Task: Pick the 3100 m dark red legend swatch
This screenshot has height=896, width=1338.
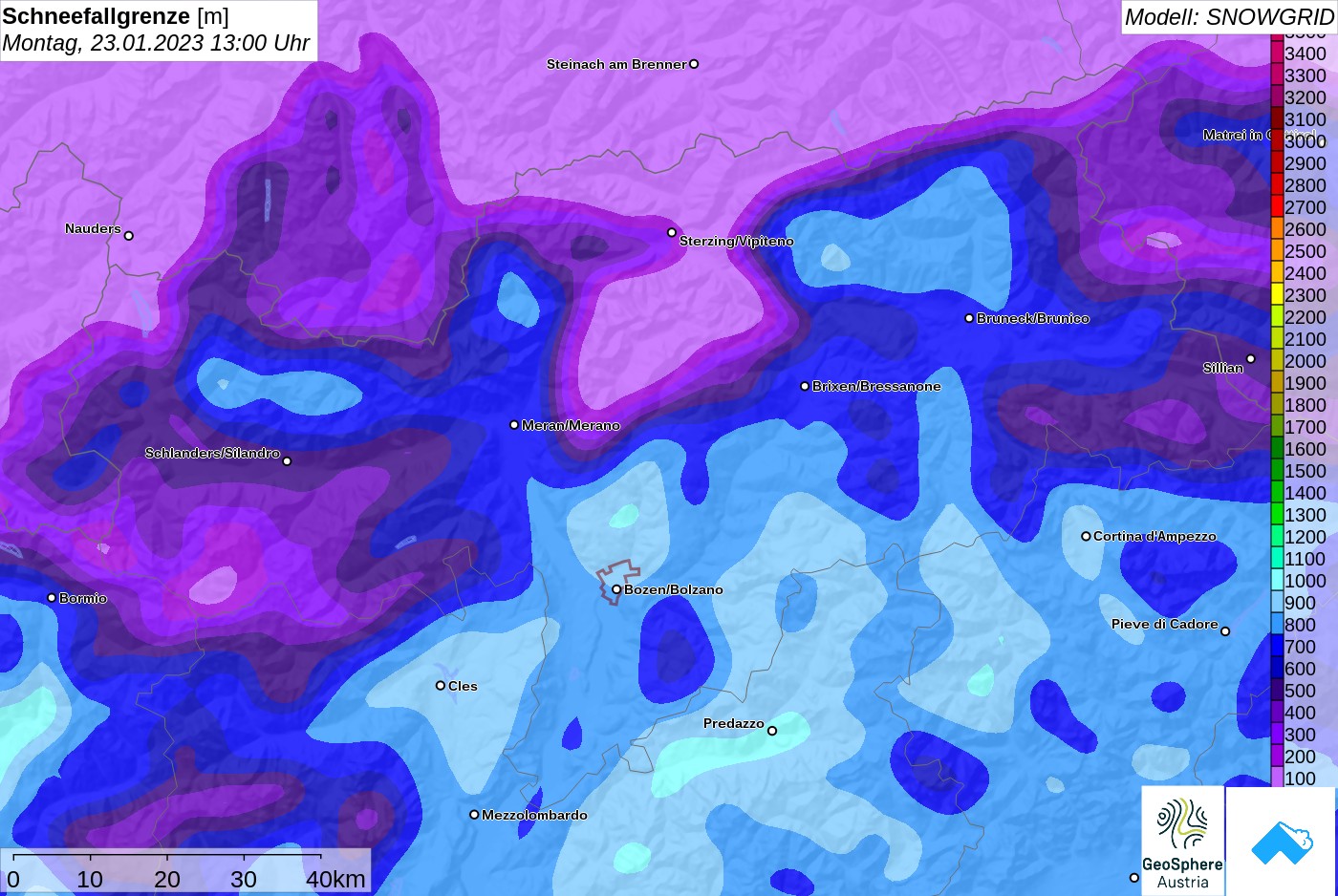Action: click(x=1277, y=119)
